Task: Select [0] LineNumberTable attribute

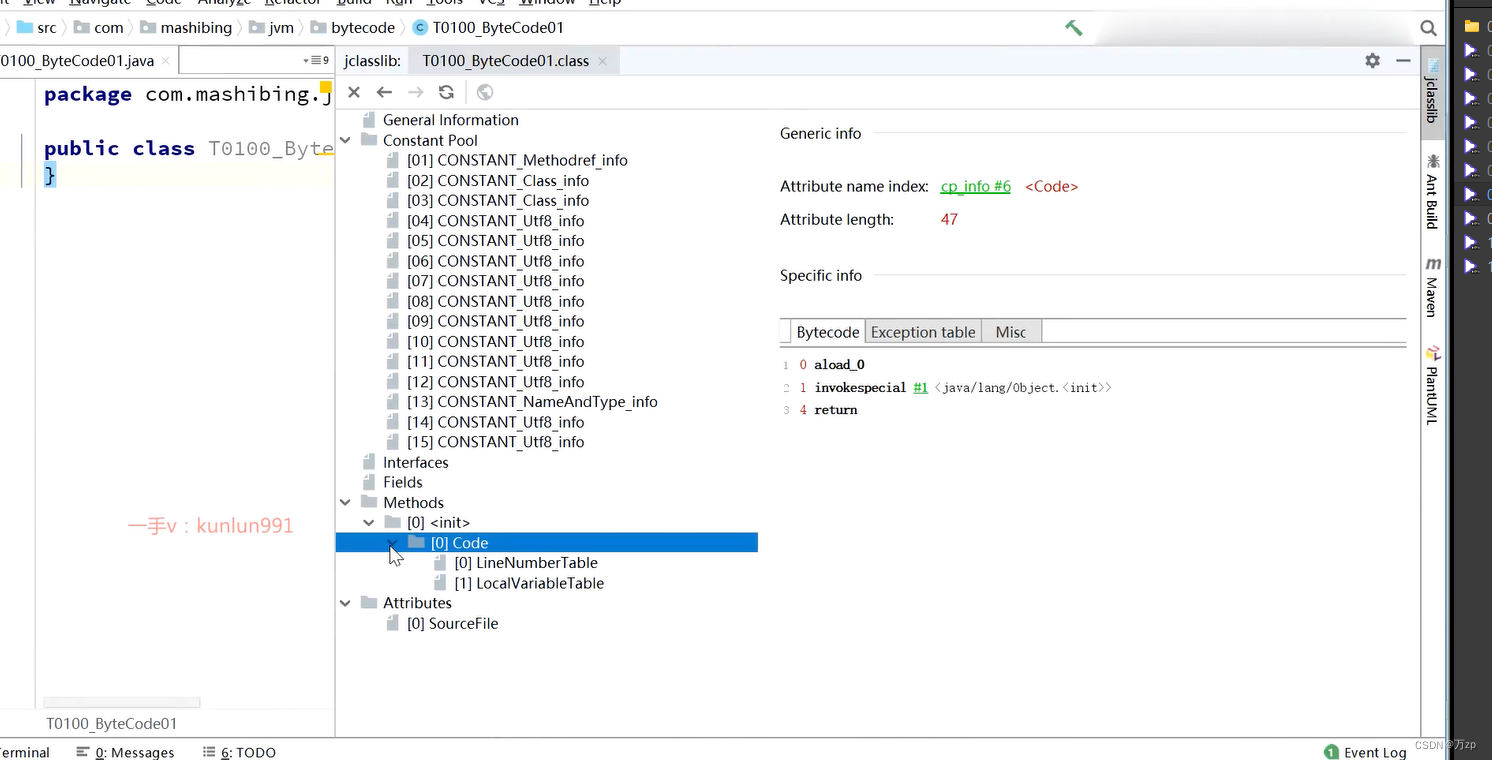Action: (525, 563)
